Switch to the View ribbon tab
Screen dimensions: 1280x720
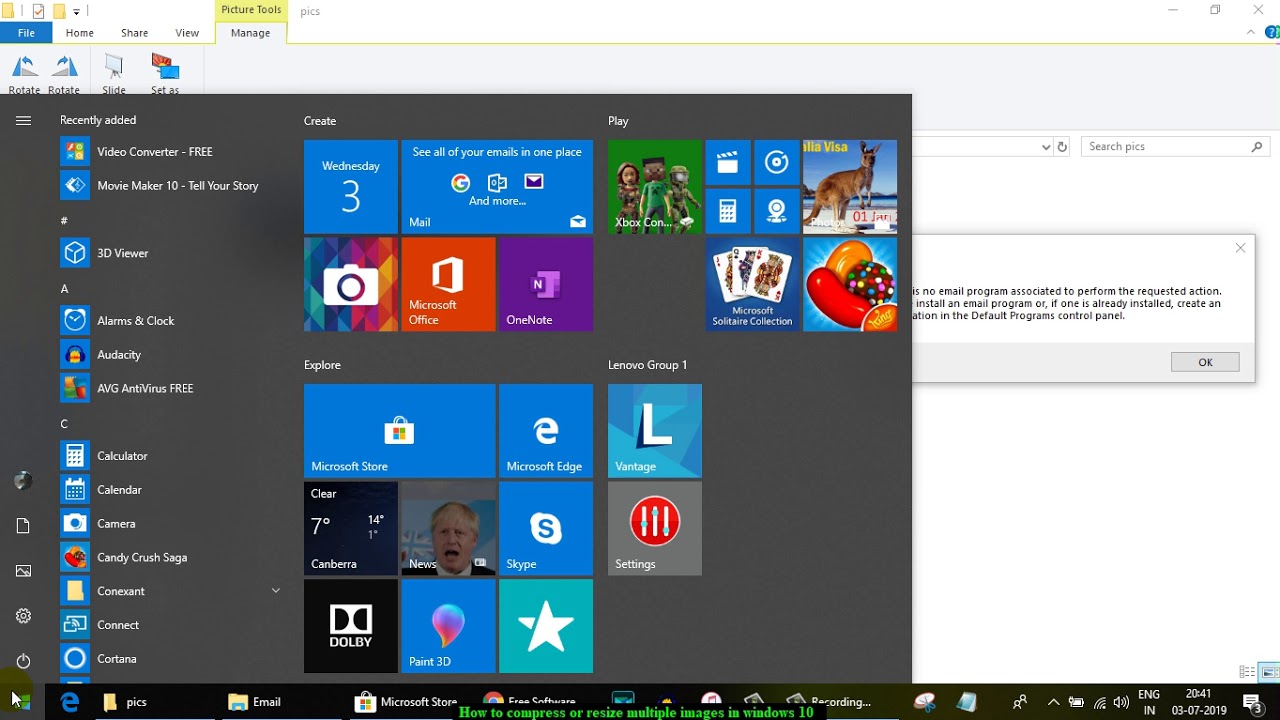coord(187,33)
